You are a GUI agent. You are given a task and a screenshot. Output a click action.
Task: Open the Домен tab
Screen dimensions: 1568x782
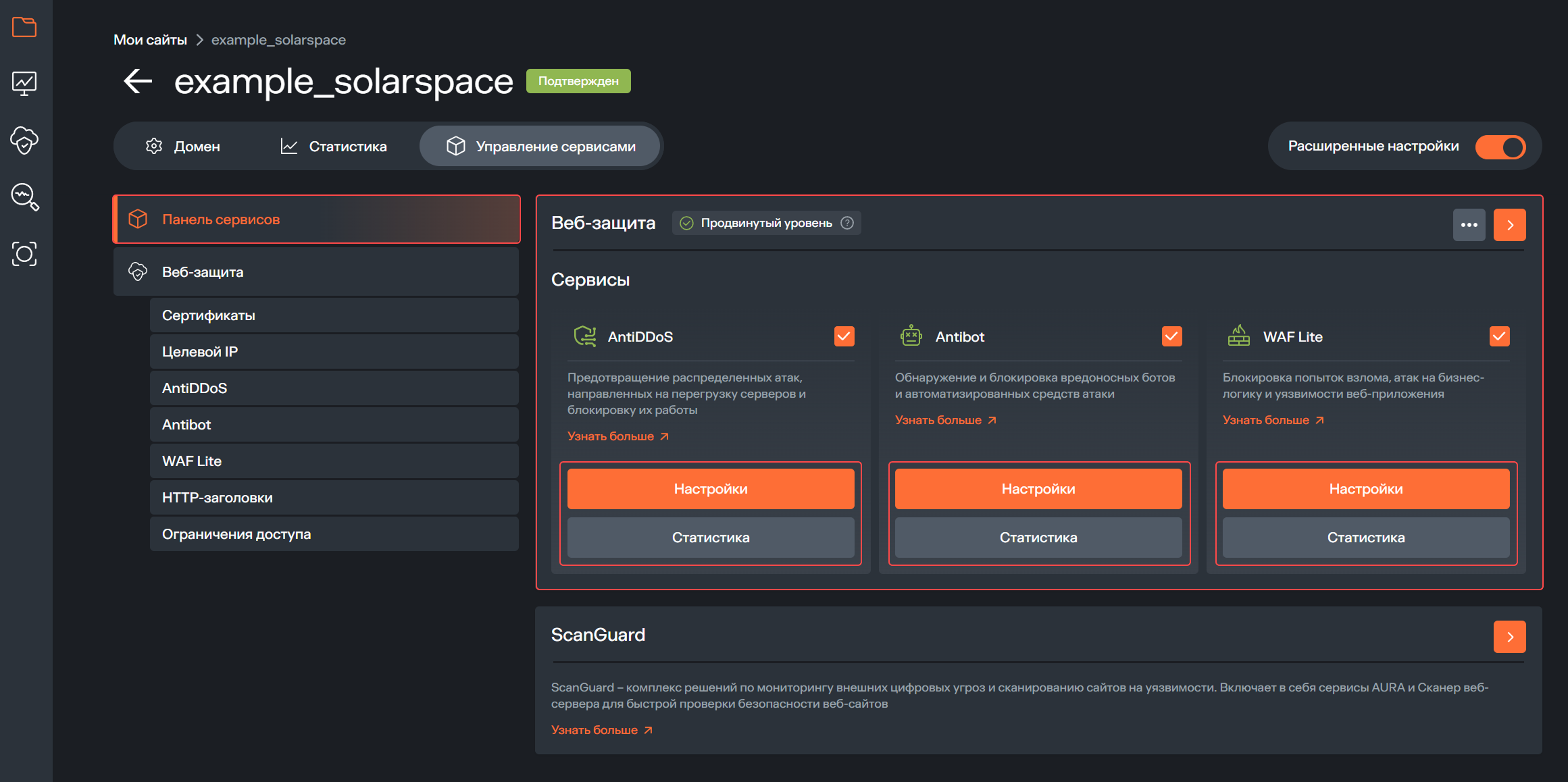coord(183,147)
